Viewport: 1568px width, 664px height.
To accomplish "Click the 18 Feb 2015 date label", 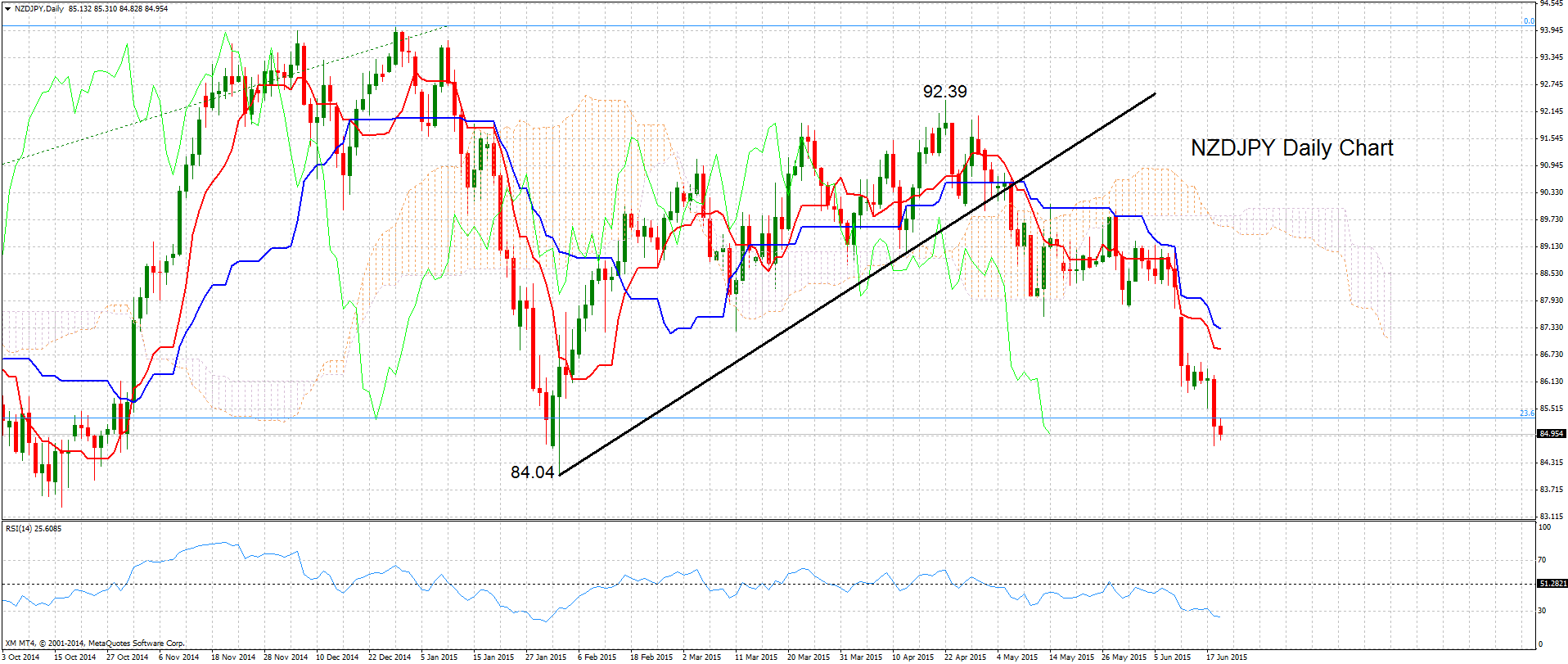I will coord(651,657).
